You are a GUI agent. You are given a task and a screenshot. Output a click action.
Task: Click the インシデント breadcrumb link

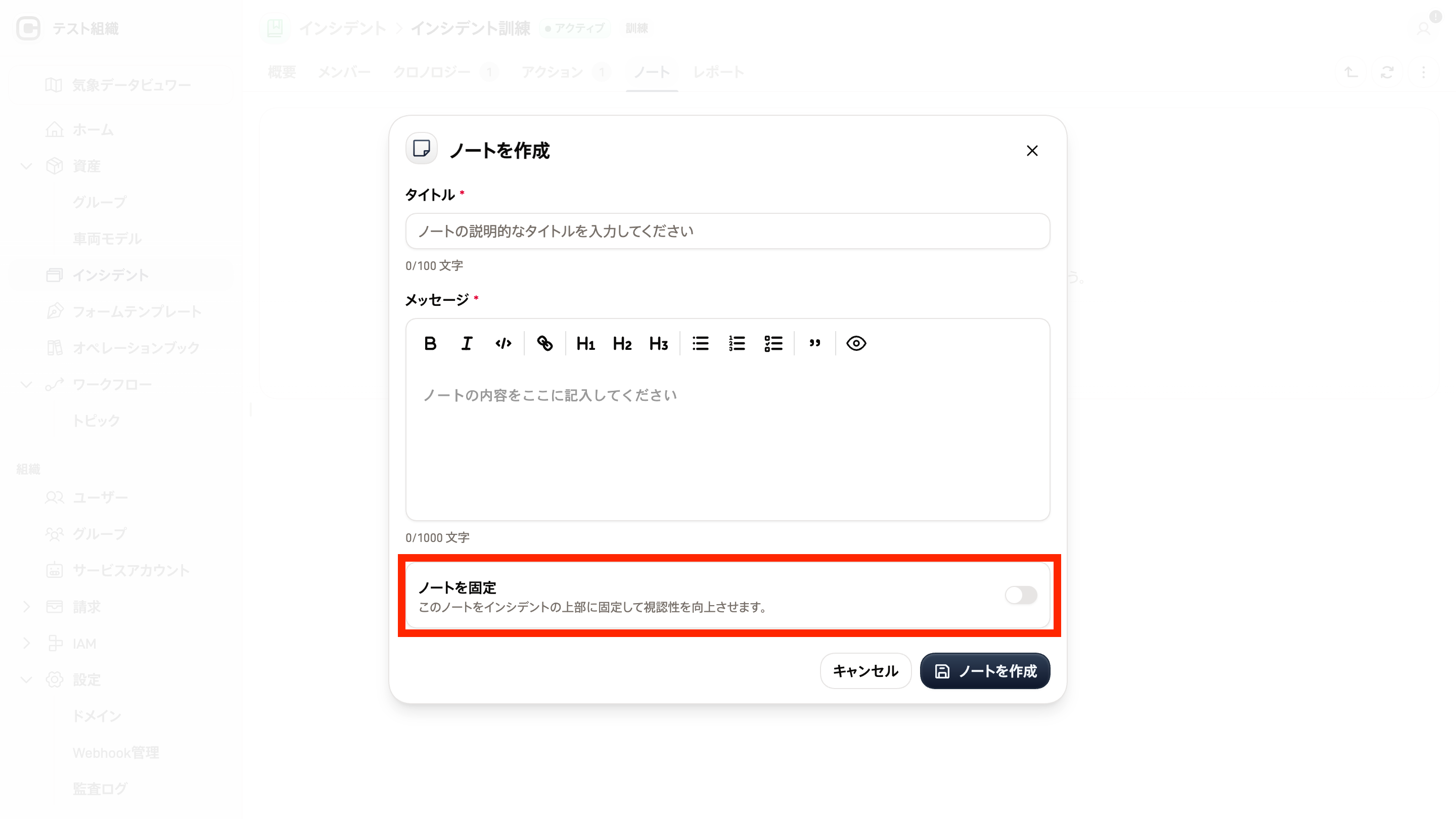[343, 28]
